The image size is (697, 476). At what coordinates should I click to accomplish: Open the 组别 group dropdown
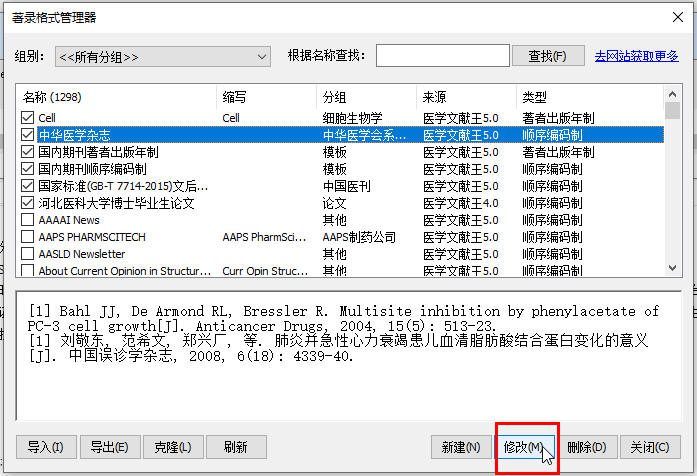[162, 57]
